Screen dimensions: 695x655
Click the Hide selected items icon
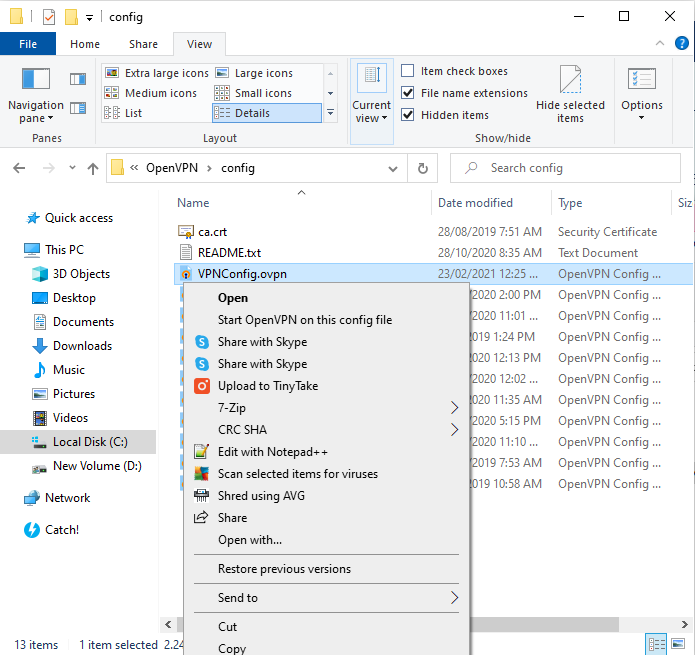(570, 79)
